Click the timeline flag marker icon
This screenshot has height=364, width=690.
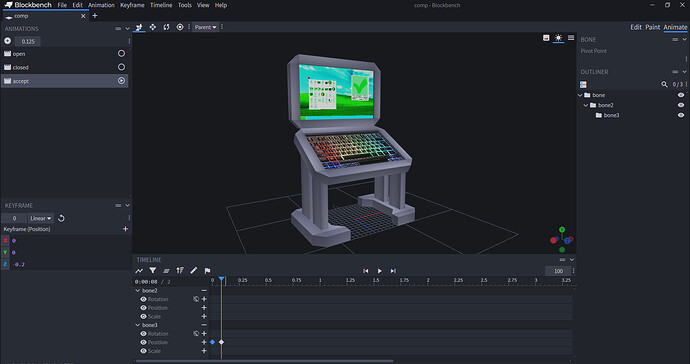[207, 271]
